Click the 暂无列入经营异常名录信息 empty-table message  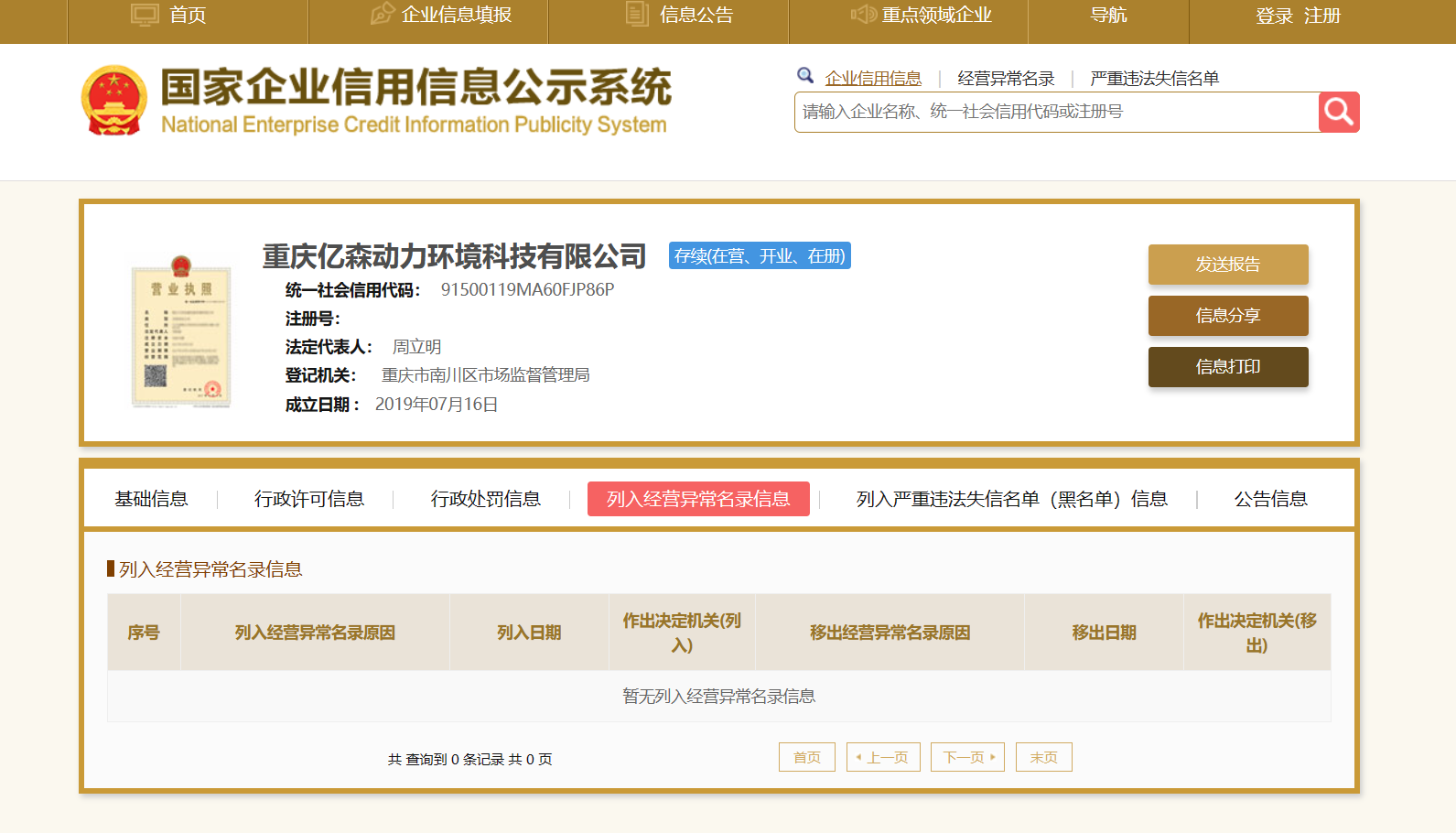[719, 697]
